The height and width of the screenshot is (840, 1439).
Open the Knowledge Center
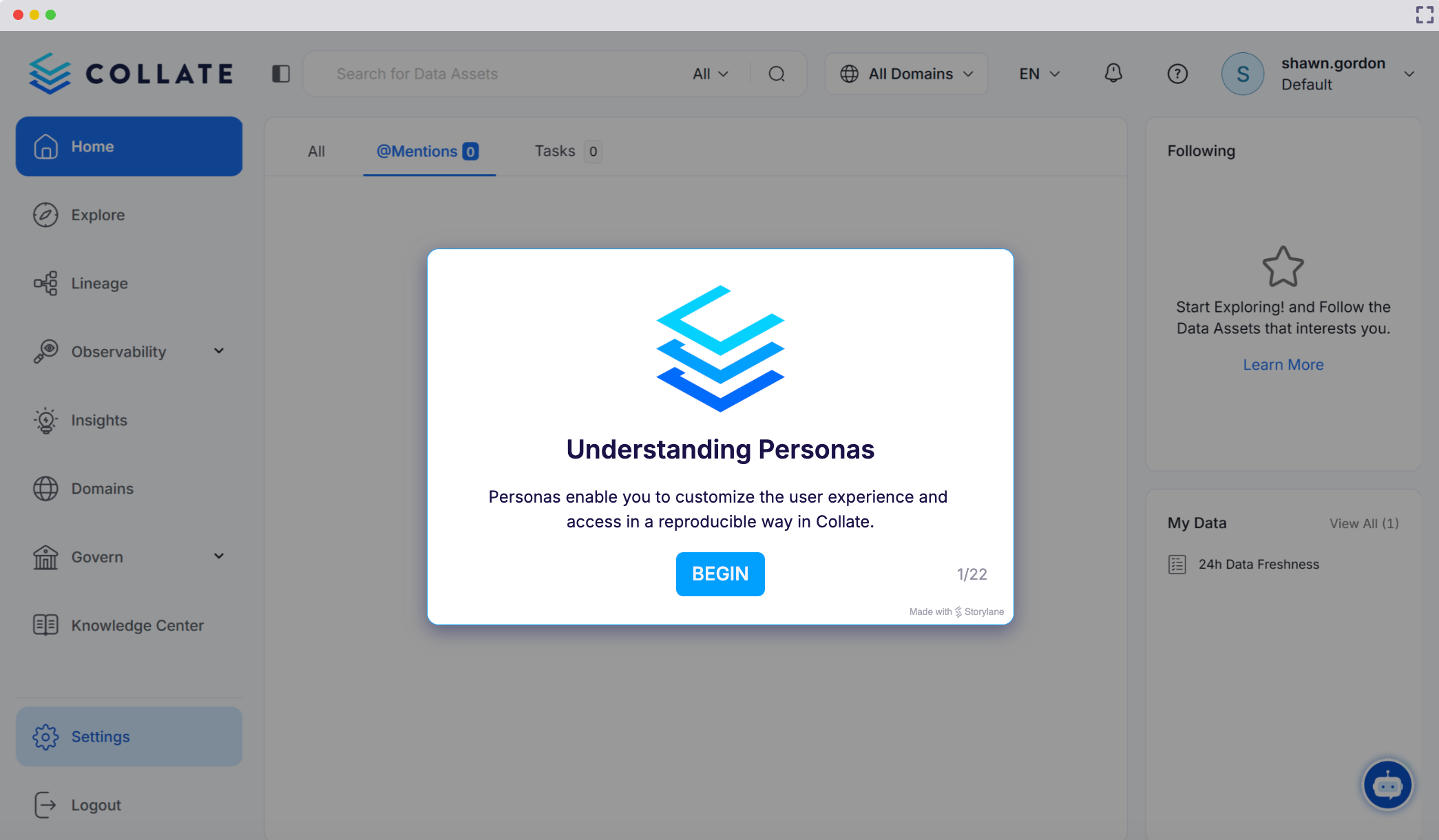tap(137, 625)
